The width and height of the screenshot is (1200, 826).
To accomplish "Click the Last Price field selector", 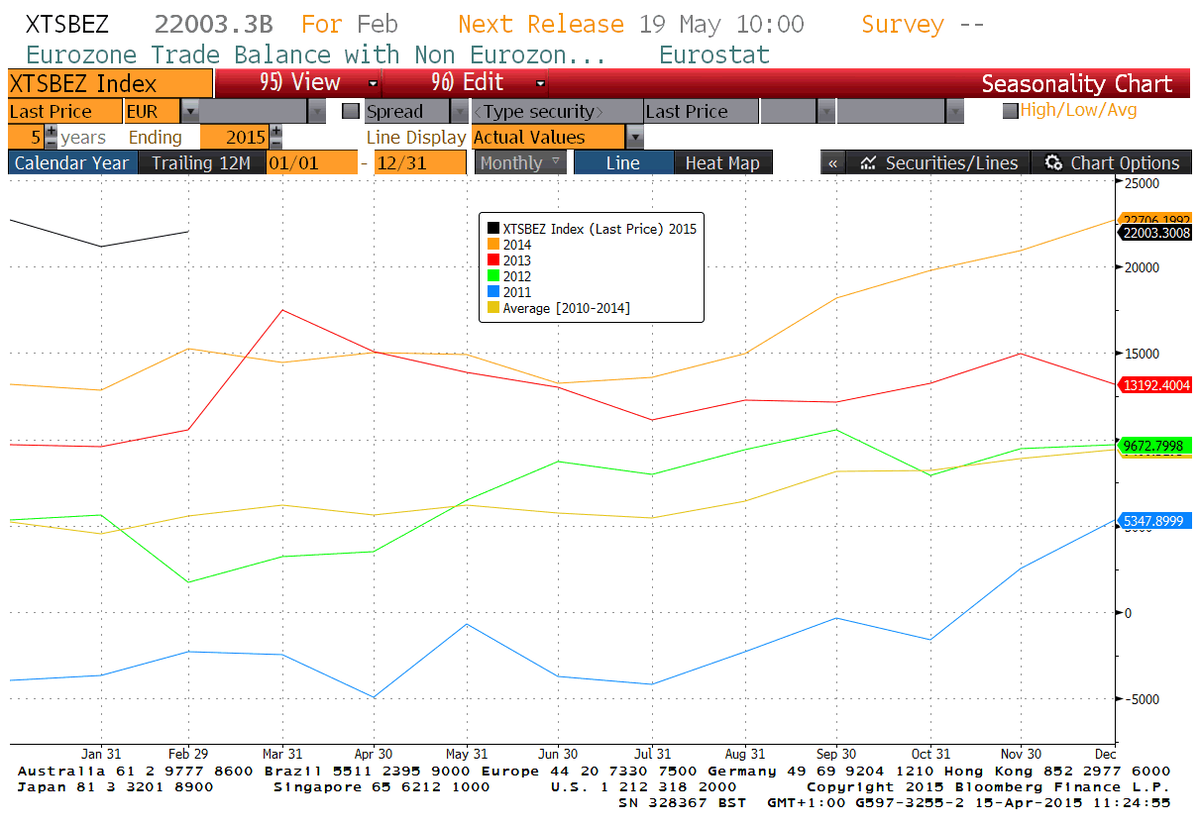I will coord(64,112).
